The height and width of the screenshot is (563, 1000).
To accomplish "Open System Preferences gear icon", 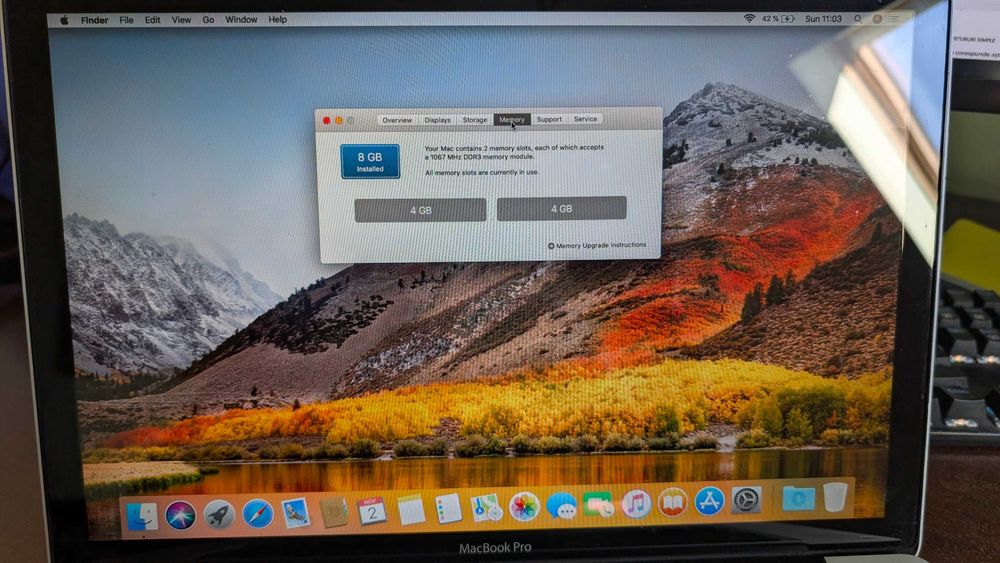I will click(746, 500).
